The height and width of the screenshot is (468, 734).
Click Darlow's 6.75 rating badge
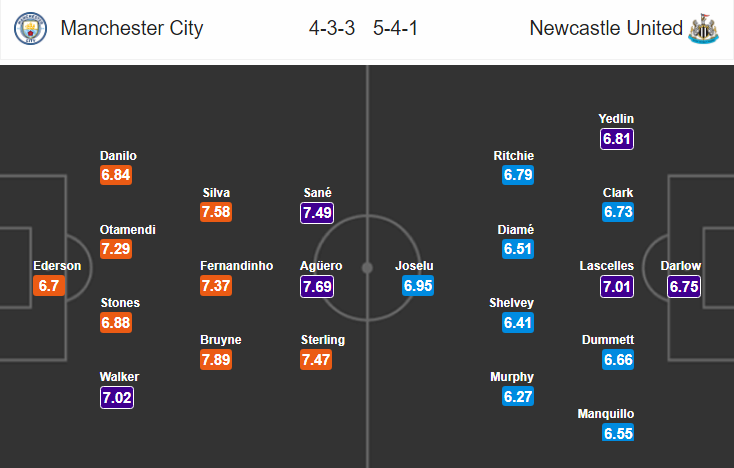coord(684,286)
